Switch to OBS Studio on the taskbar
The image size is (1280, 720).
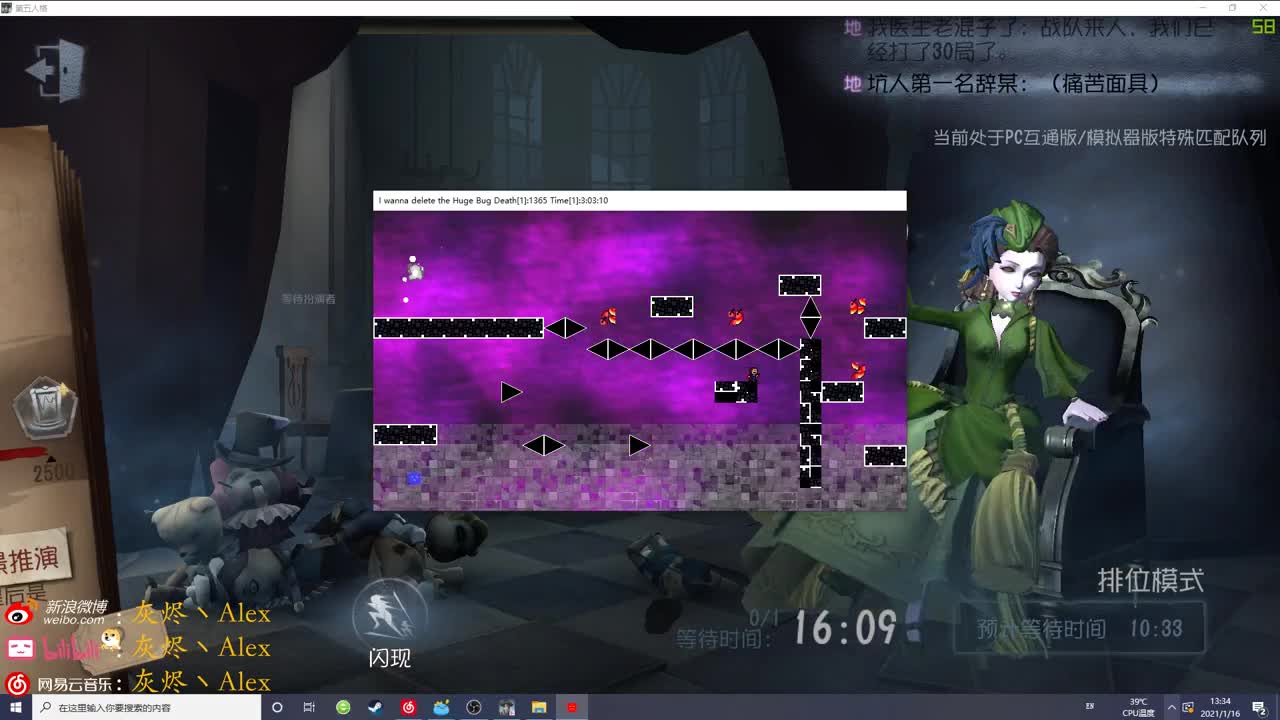pos(474,707)
